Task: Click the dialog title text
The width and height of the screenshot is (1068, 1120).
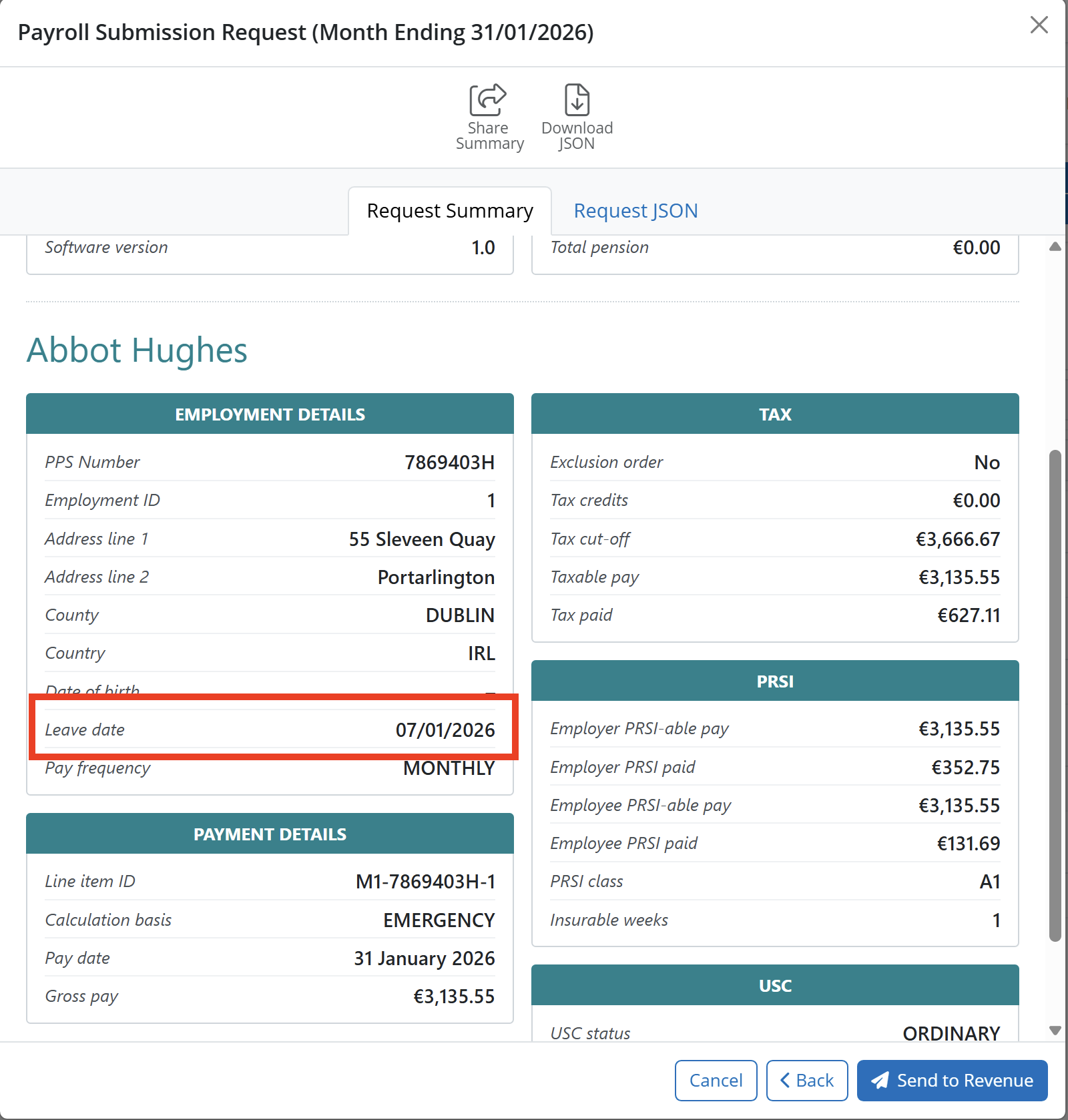Action: 306,32
